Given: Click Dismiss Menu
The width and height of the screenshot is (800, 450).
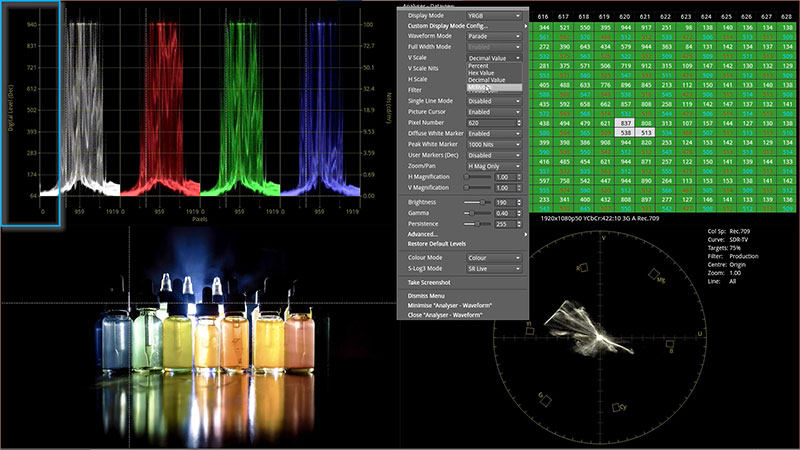Looking at the screenshot, I should tap(427, 296).
